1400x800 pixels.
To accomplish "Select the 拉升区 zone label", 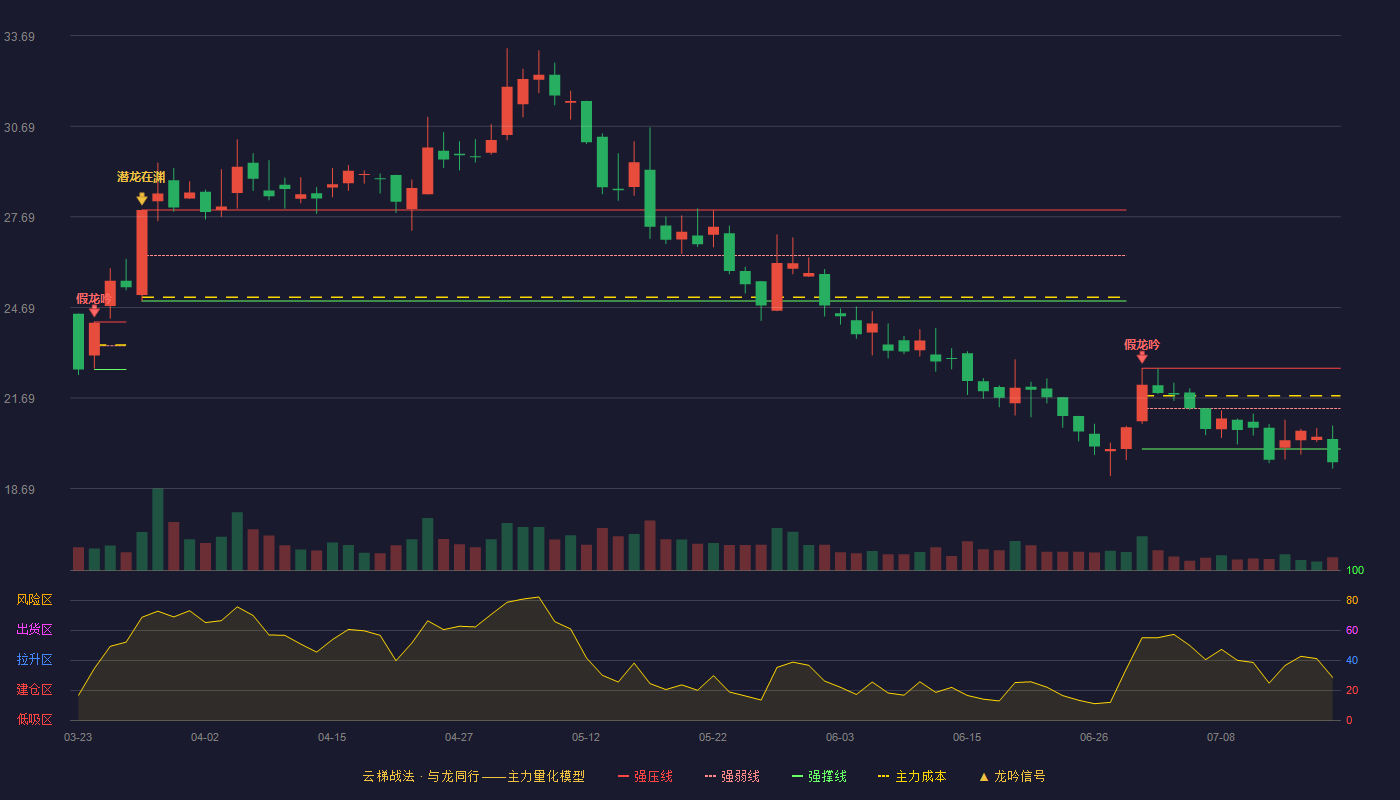I will click(34, 660).
